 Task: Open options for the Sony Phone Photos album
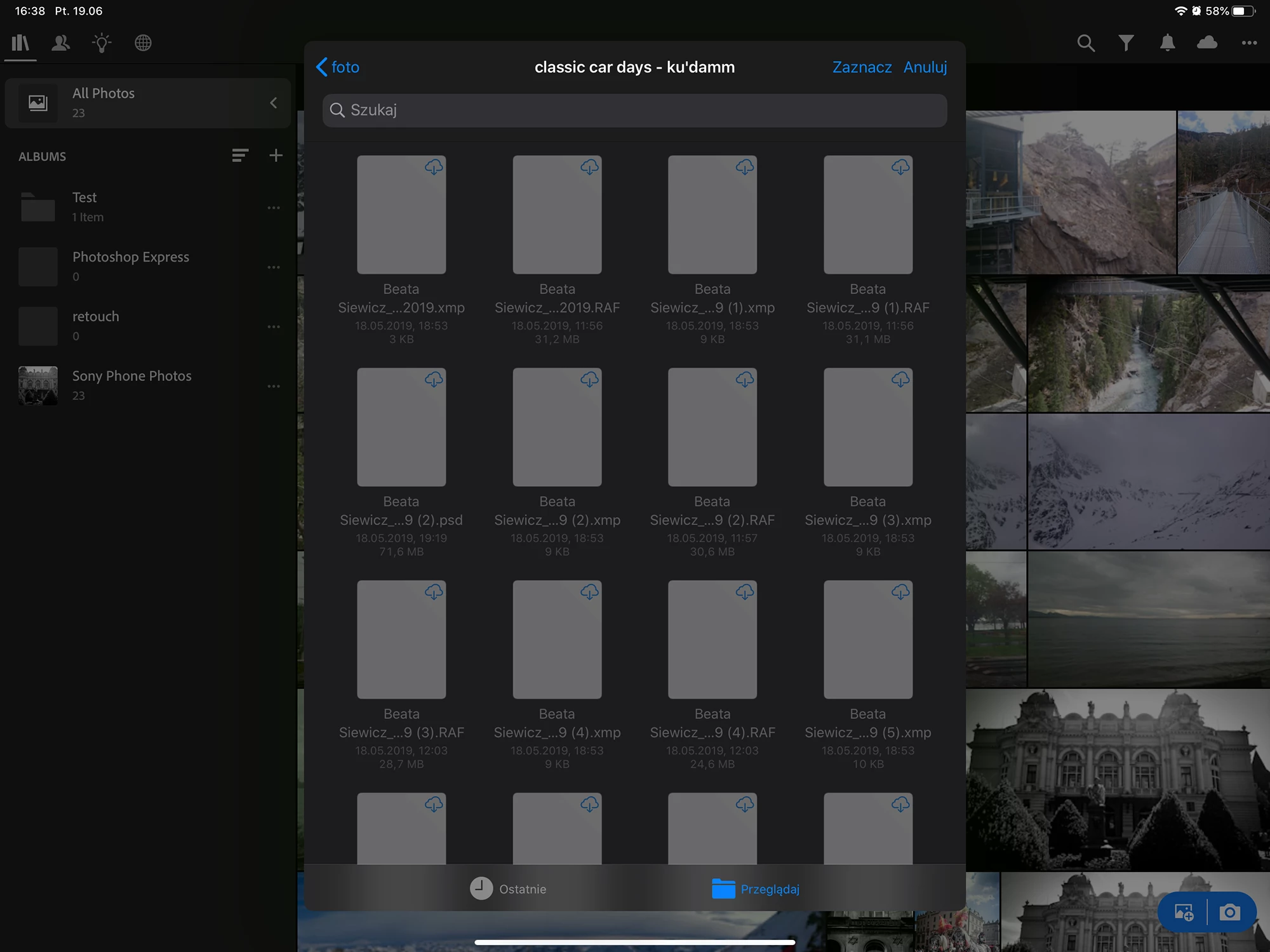tap(274, 386)
